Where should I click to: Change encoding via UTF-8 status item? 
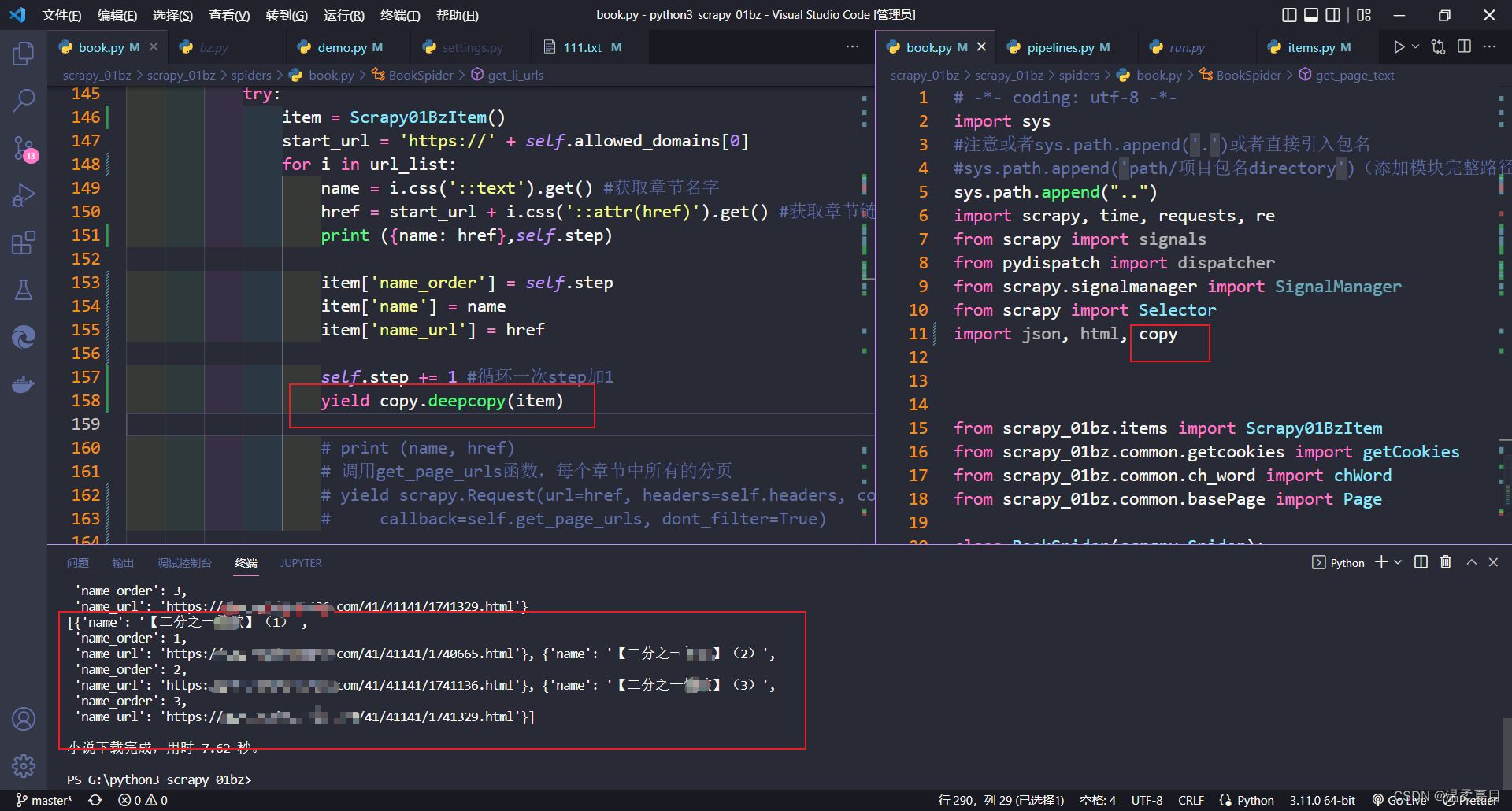pyautogui.click(x=1147, y=800)
